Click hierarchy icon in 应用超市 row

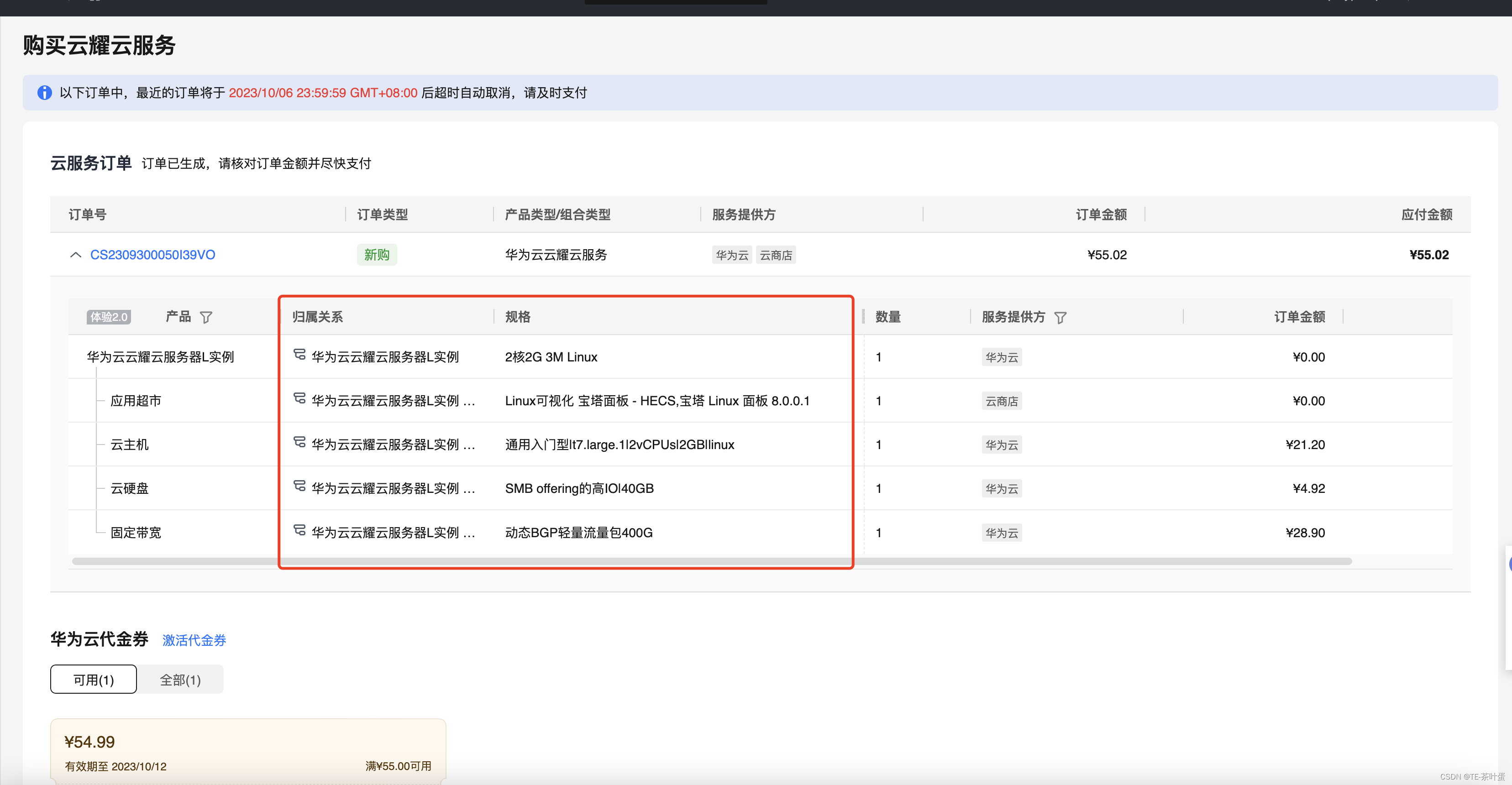click(x=299, y=398)
